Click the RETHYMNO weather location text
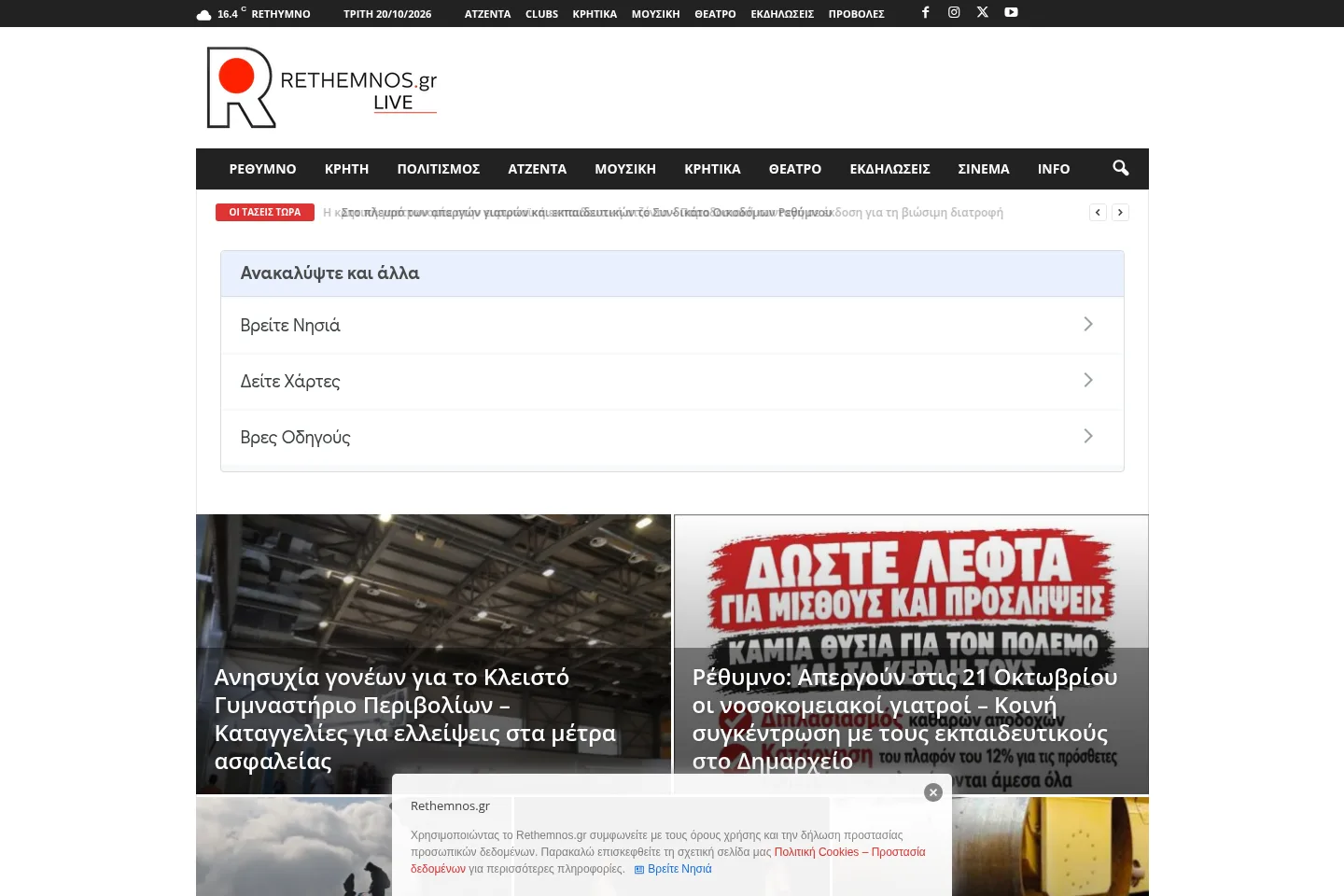Viewport: 1344px width, 896px height. pos(281,14)
